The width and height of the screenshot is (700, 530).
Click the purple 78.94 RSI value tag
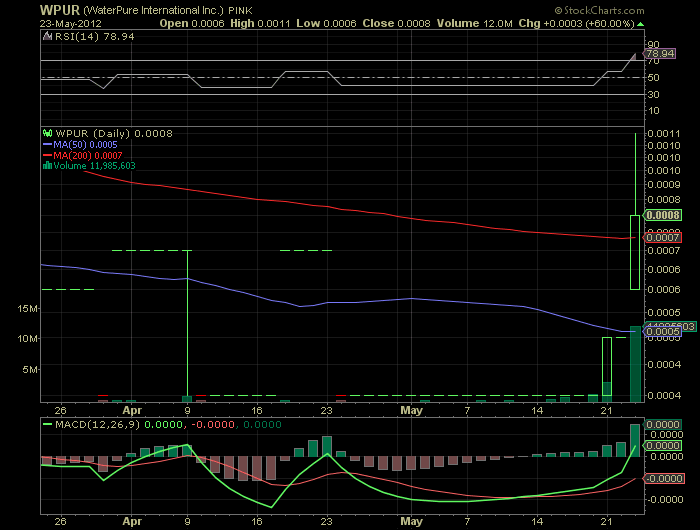[660, 54]
